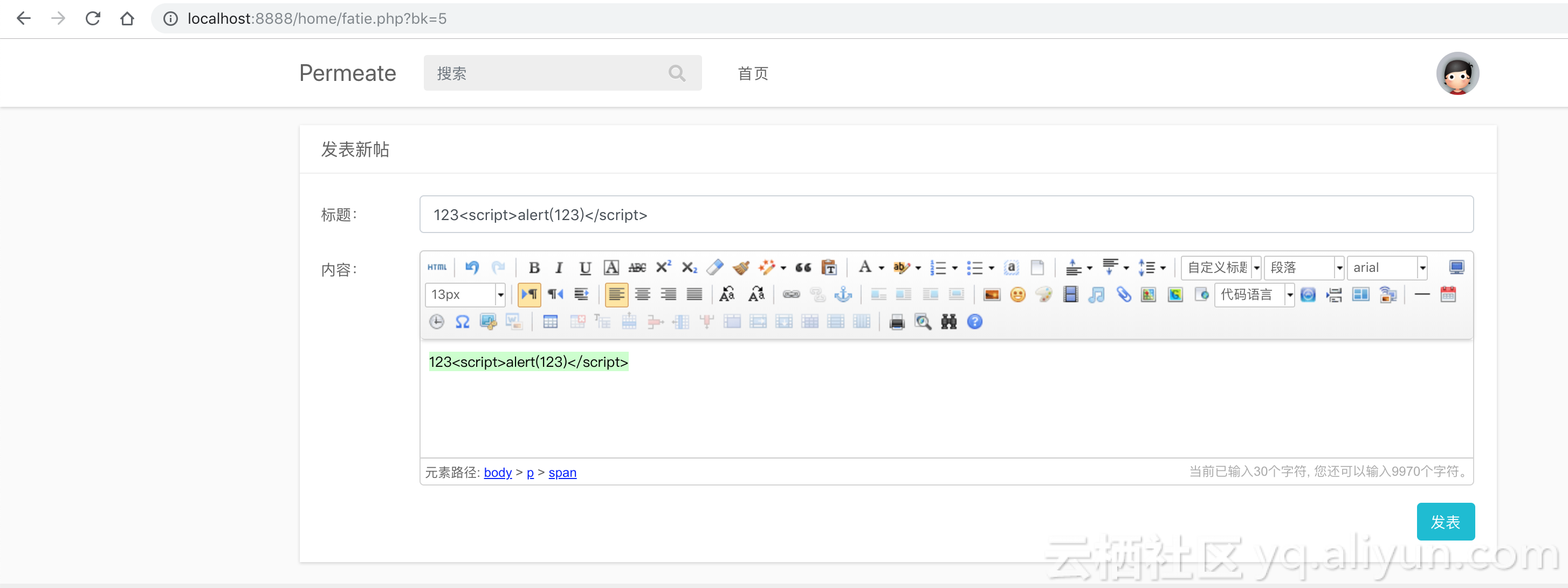The image size is (1568, 588).
Task: Apply character border to text
Action: click(611, 268)
